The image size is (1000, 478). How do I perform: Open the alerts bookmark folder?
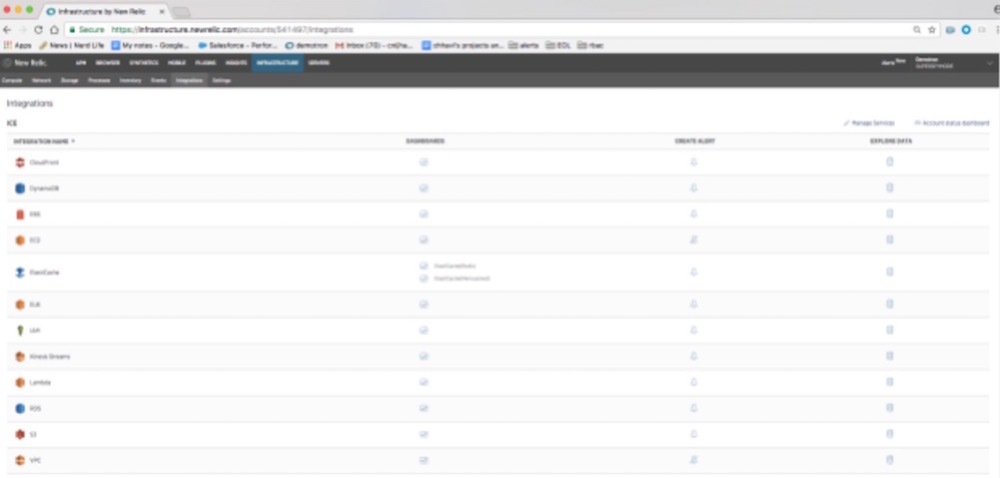coord(524,45)
